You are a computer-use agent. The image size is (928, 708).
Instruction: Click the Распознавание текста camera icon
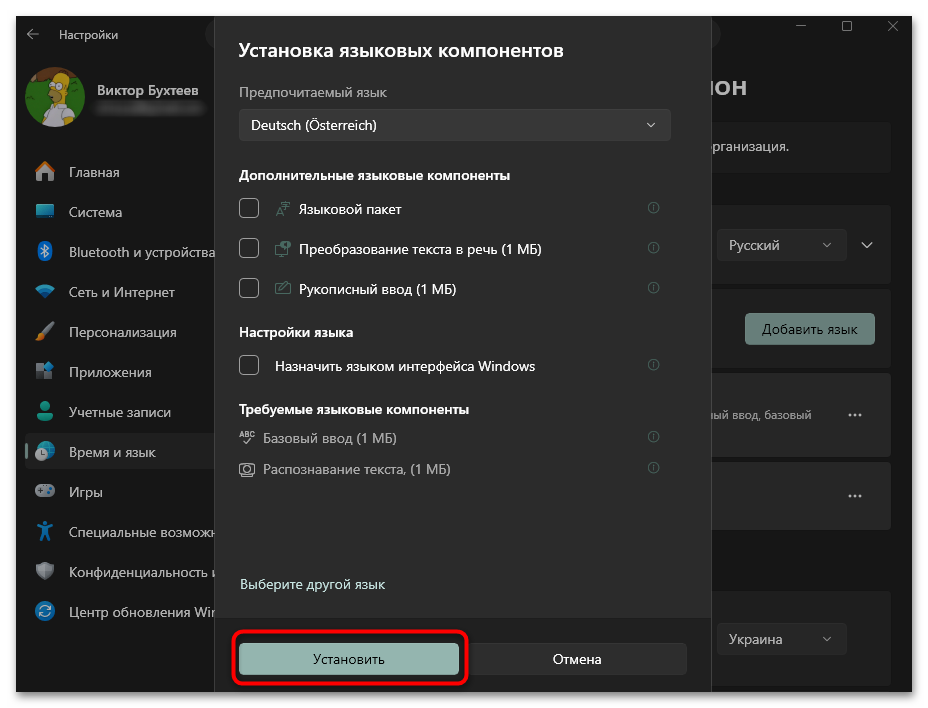coord(247,470)
